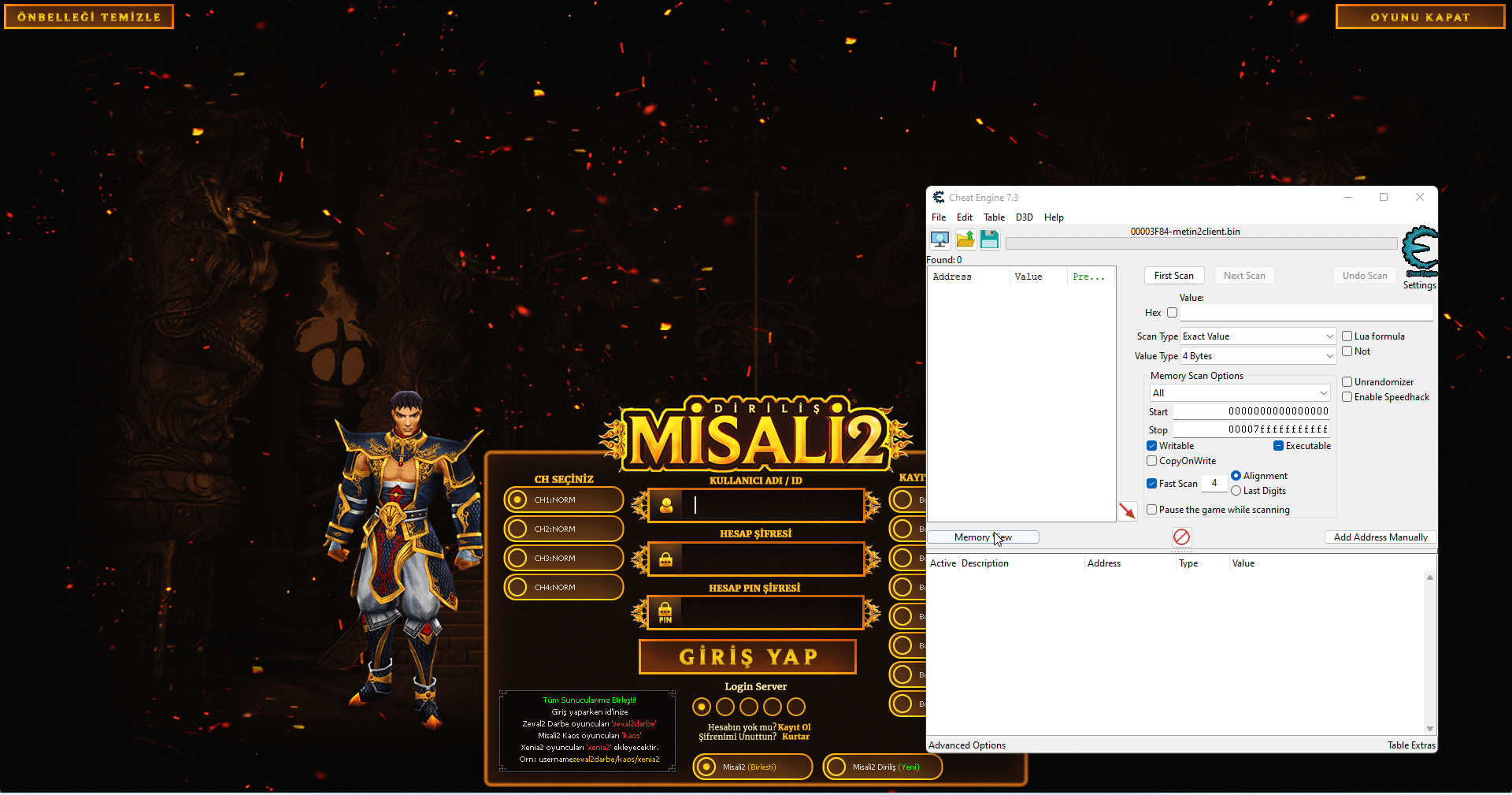Toggle Enable Speedhack checkbox
This screenshot has height=795, width=1512.
(1347, 397)
